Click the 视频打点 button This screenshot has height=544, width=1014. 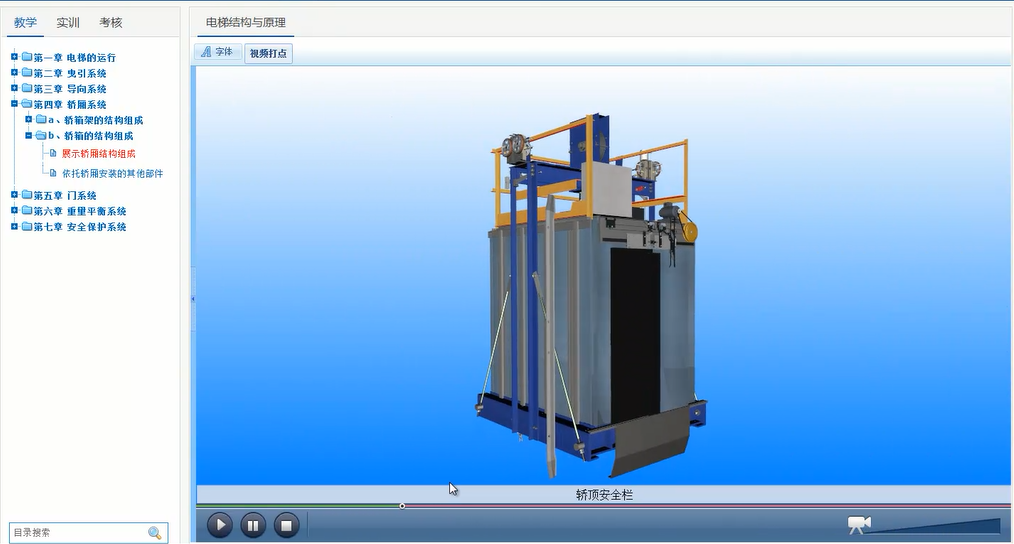click(268, 53)
